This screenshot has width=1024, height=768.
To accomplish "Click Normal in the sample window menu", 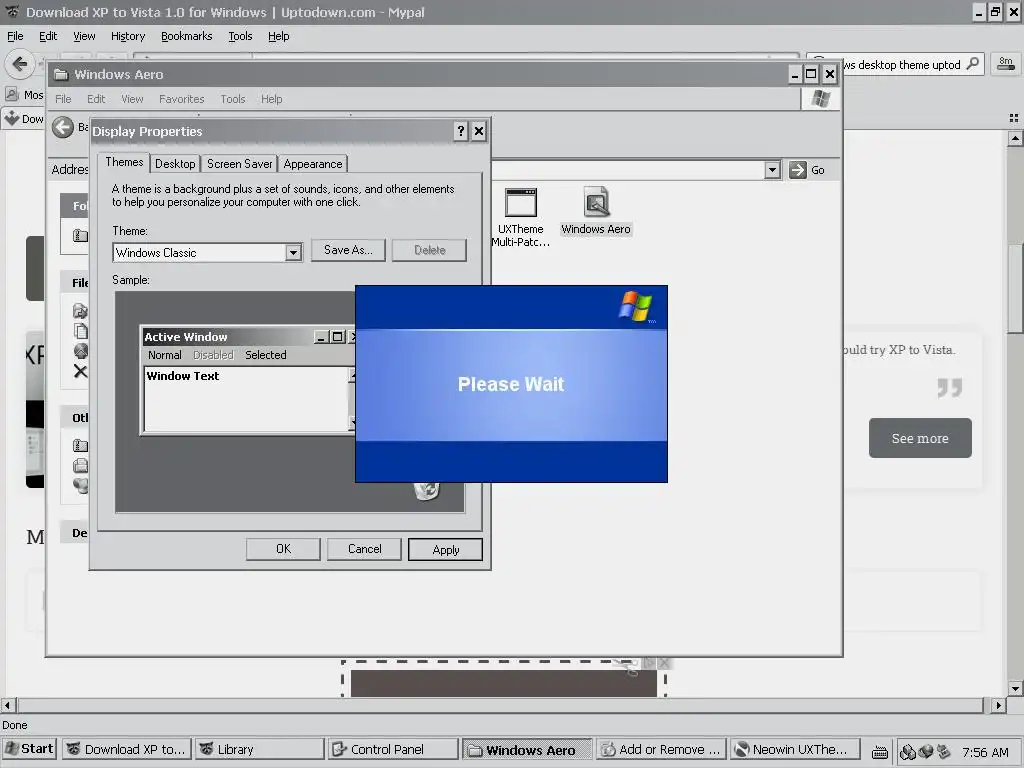I will tap(165, 355).
